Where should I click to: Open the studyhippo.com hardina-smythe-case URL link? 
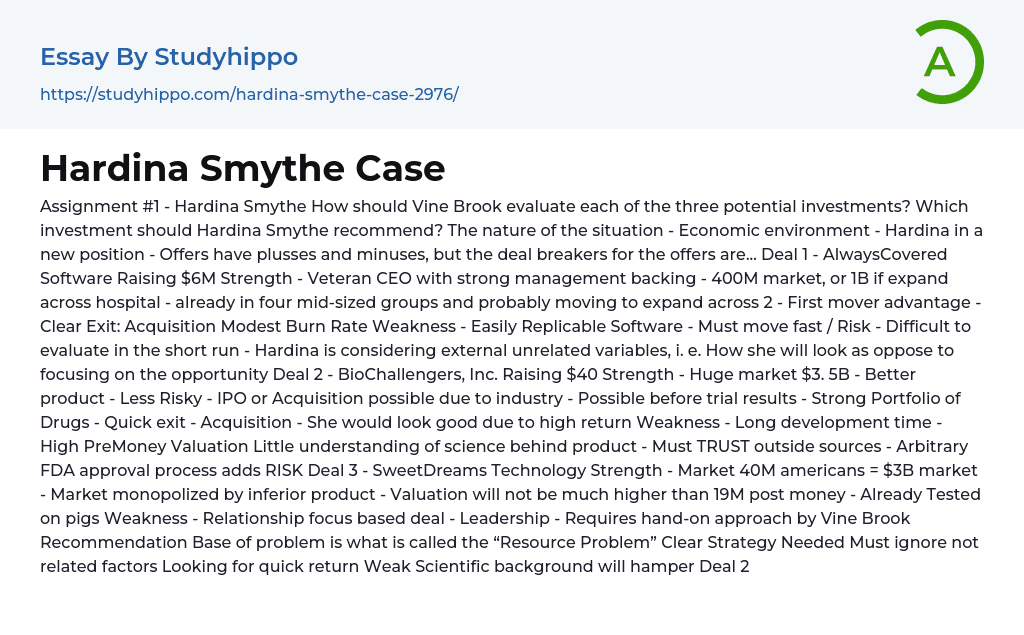(x=249, y=94)
